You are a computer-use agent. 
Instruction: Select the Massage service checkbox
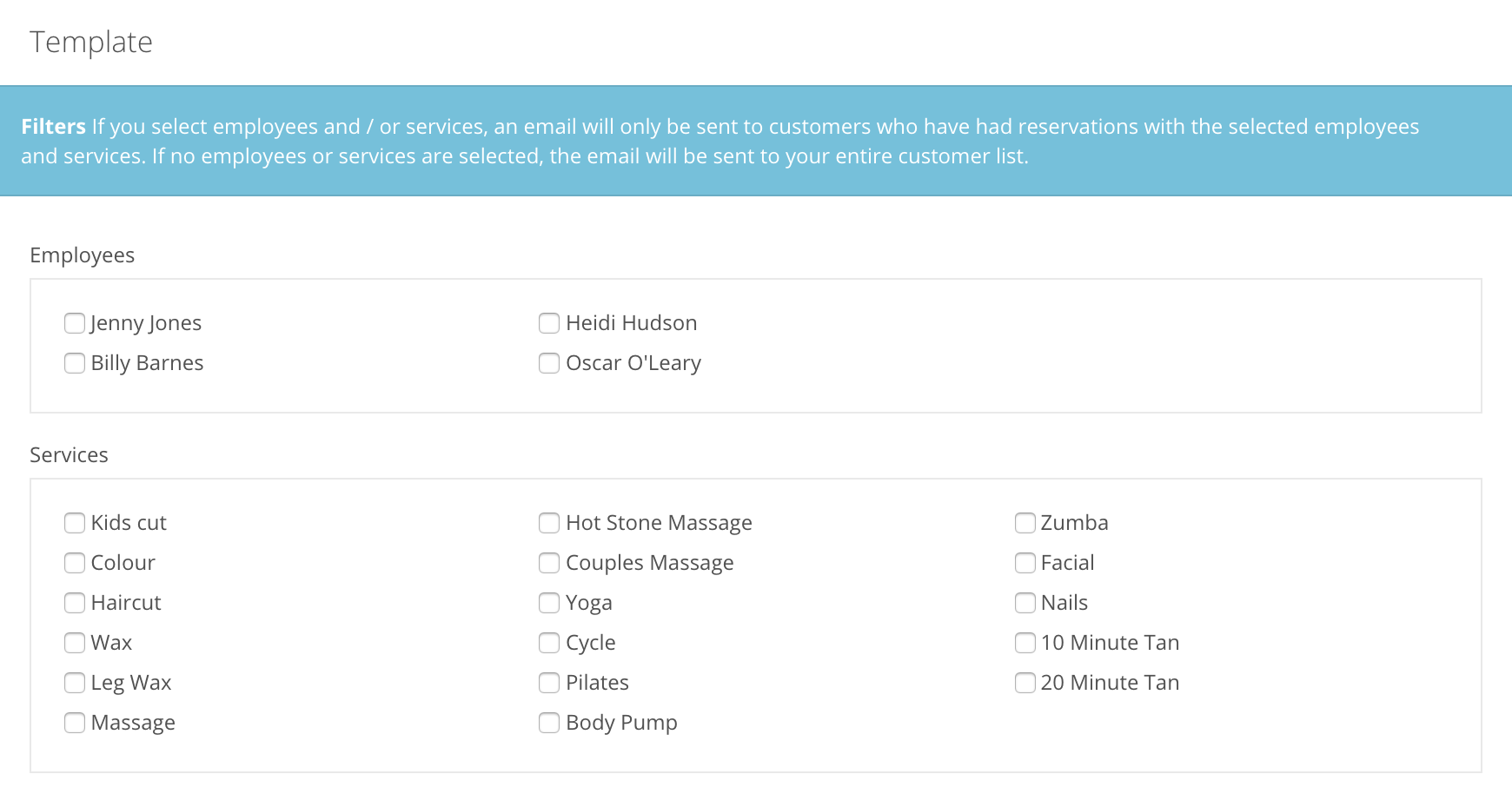click(75, 723)
